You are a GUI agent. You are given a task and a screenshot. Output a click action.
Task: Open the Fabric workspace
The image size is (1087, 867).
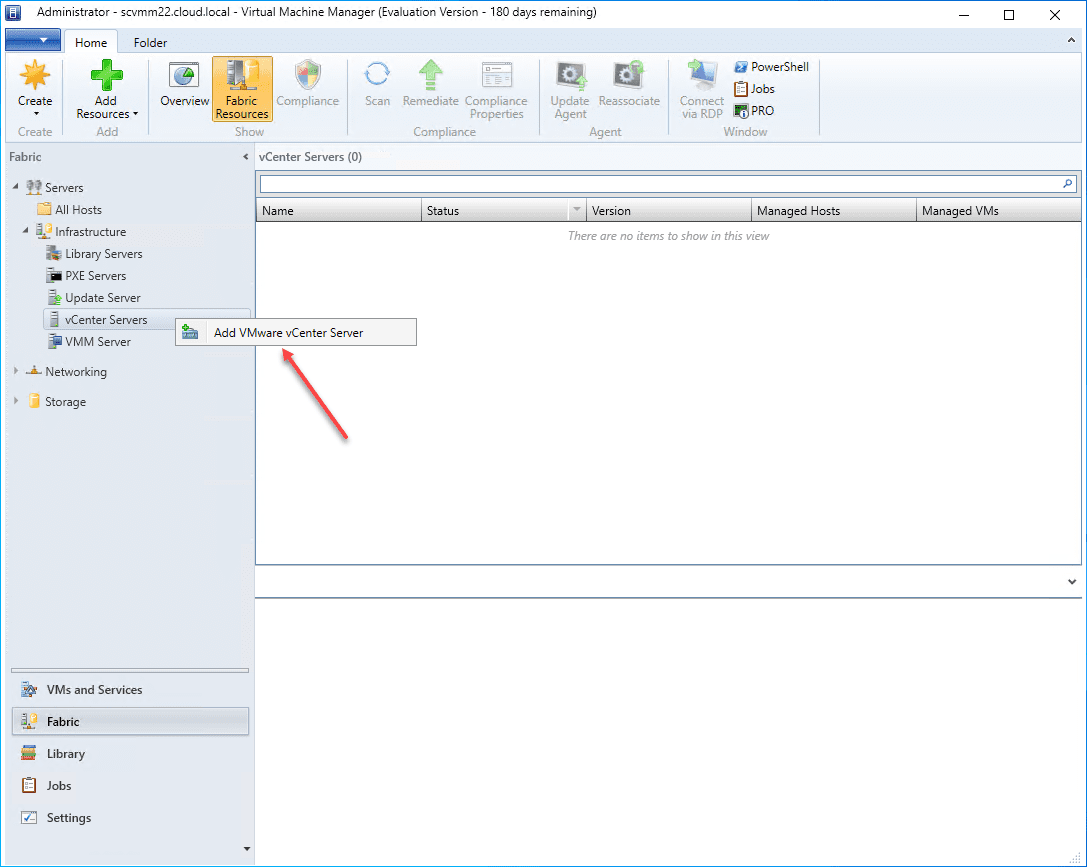click(130, 721)
